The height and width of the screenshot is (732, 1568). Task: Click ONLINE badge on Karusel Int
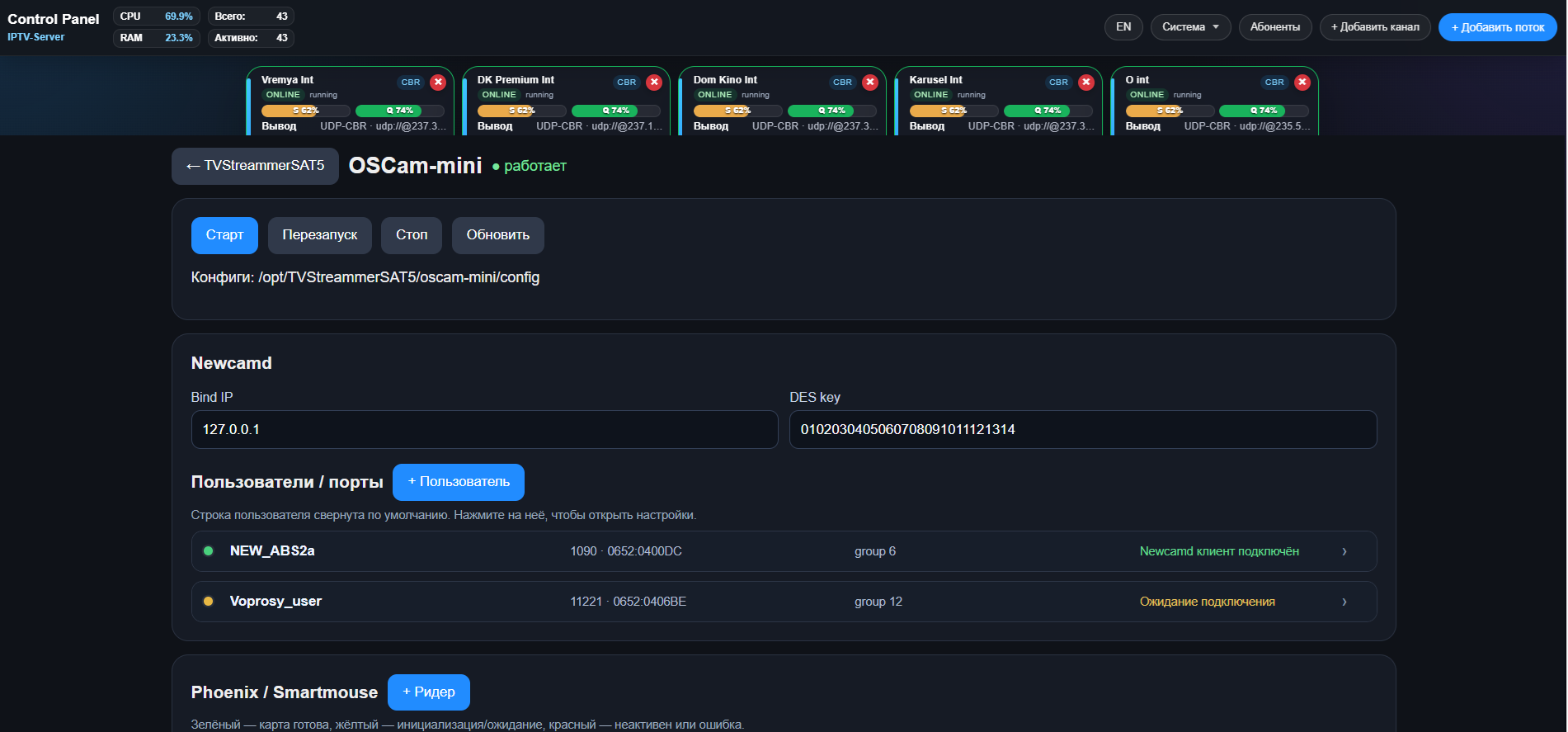pos(931,95)
